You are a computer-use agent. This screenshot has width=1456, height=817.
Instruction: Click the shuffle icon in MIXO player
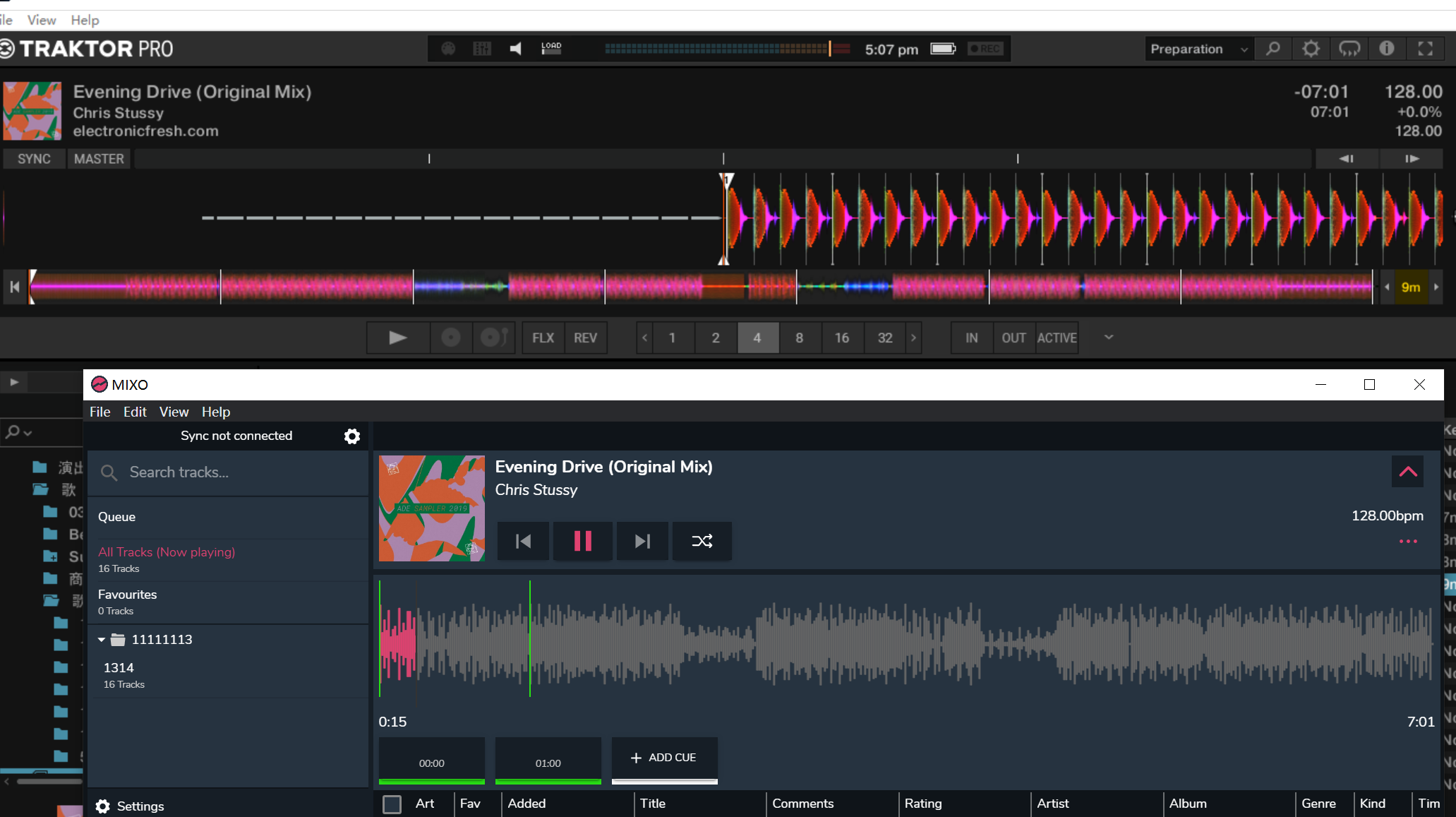click(x=702, y=541)
